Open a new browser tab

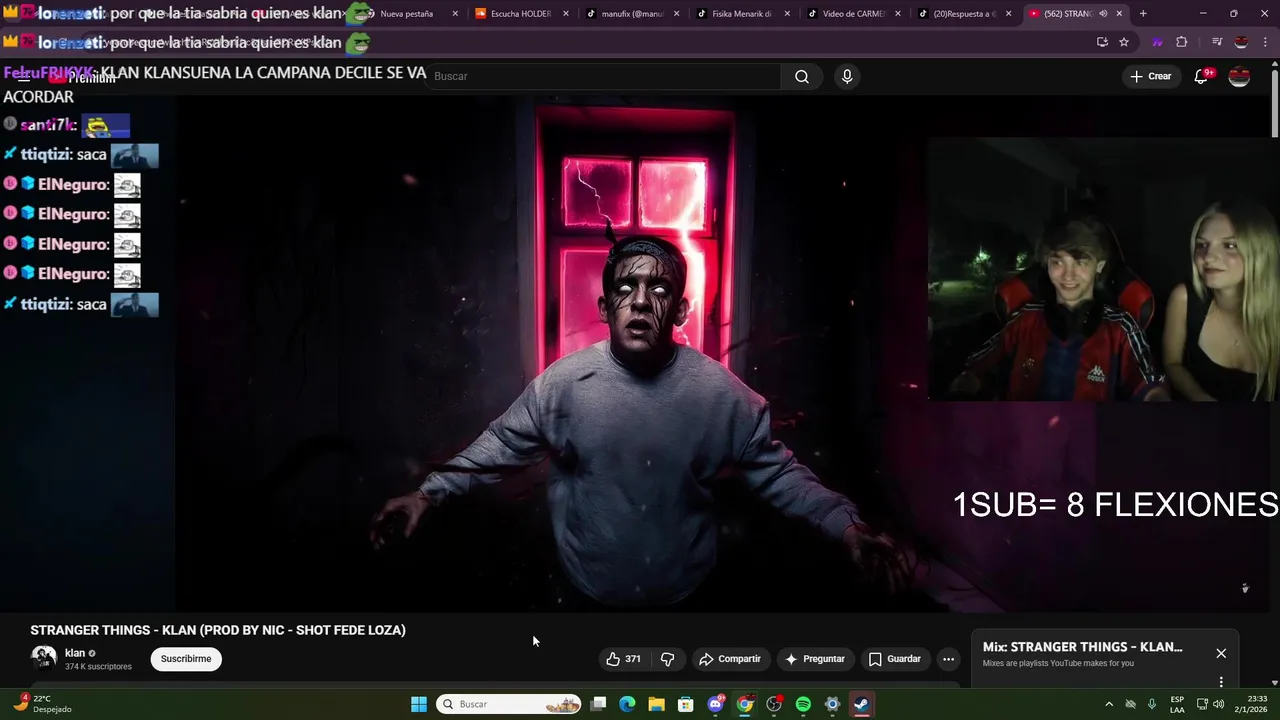click(1143, 14)
